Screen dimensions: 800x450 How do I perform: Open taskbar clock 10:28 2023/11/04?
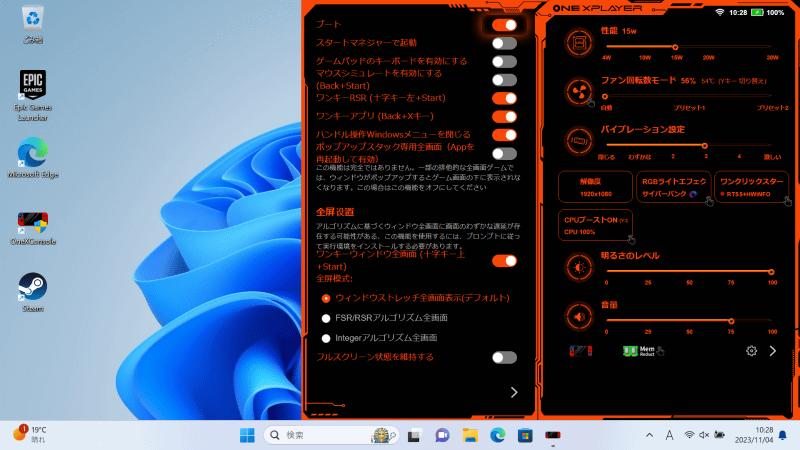tap(754, 435)
